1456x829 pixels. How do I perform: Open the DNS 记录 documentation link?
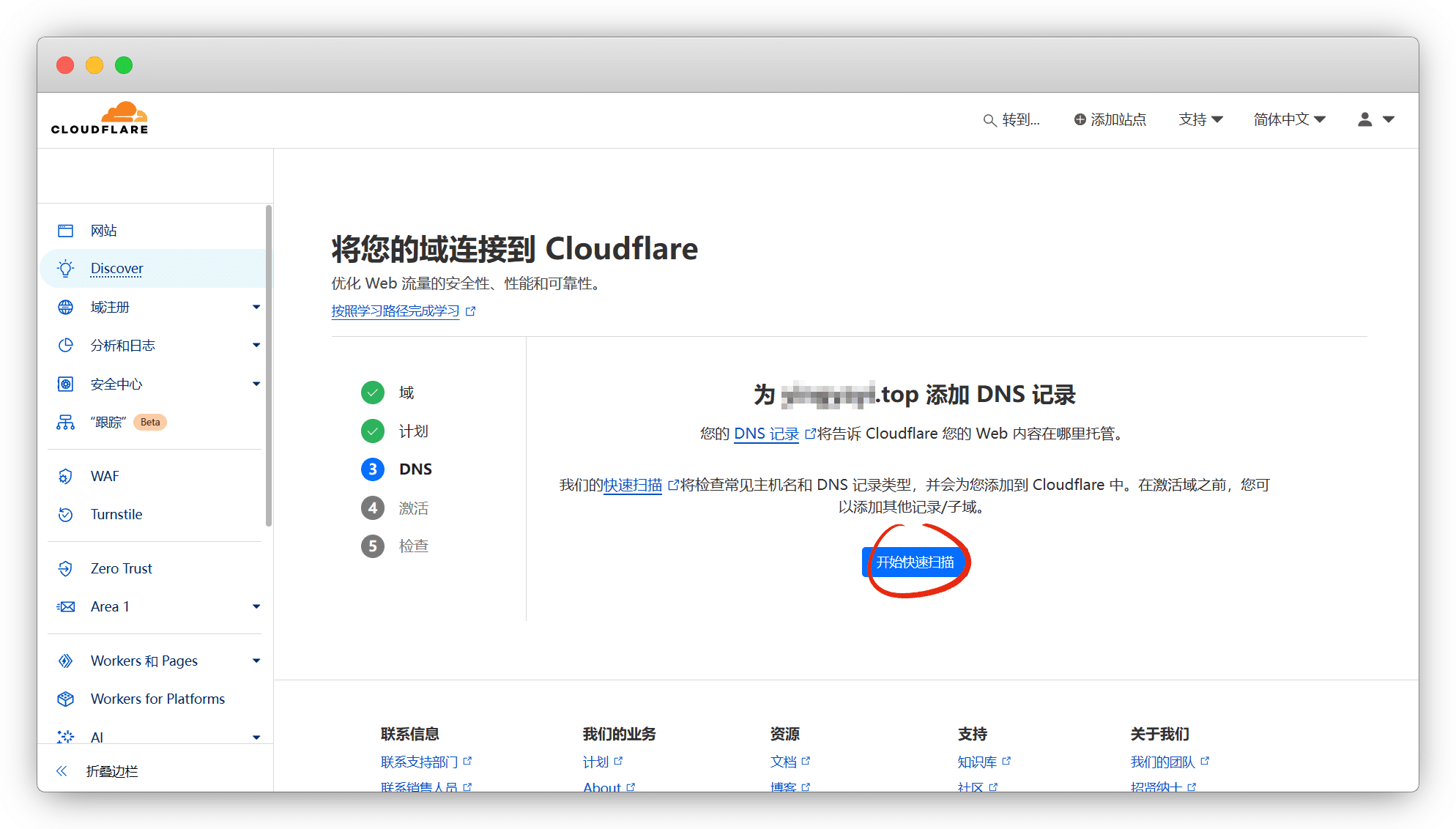[766, 434]
